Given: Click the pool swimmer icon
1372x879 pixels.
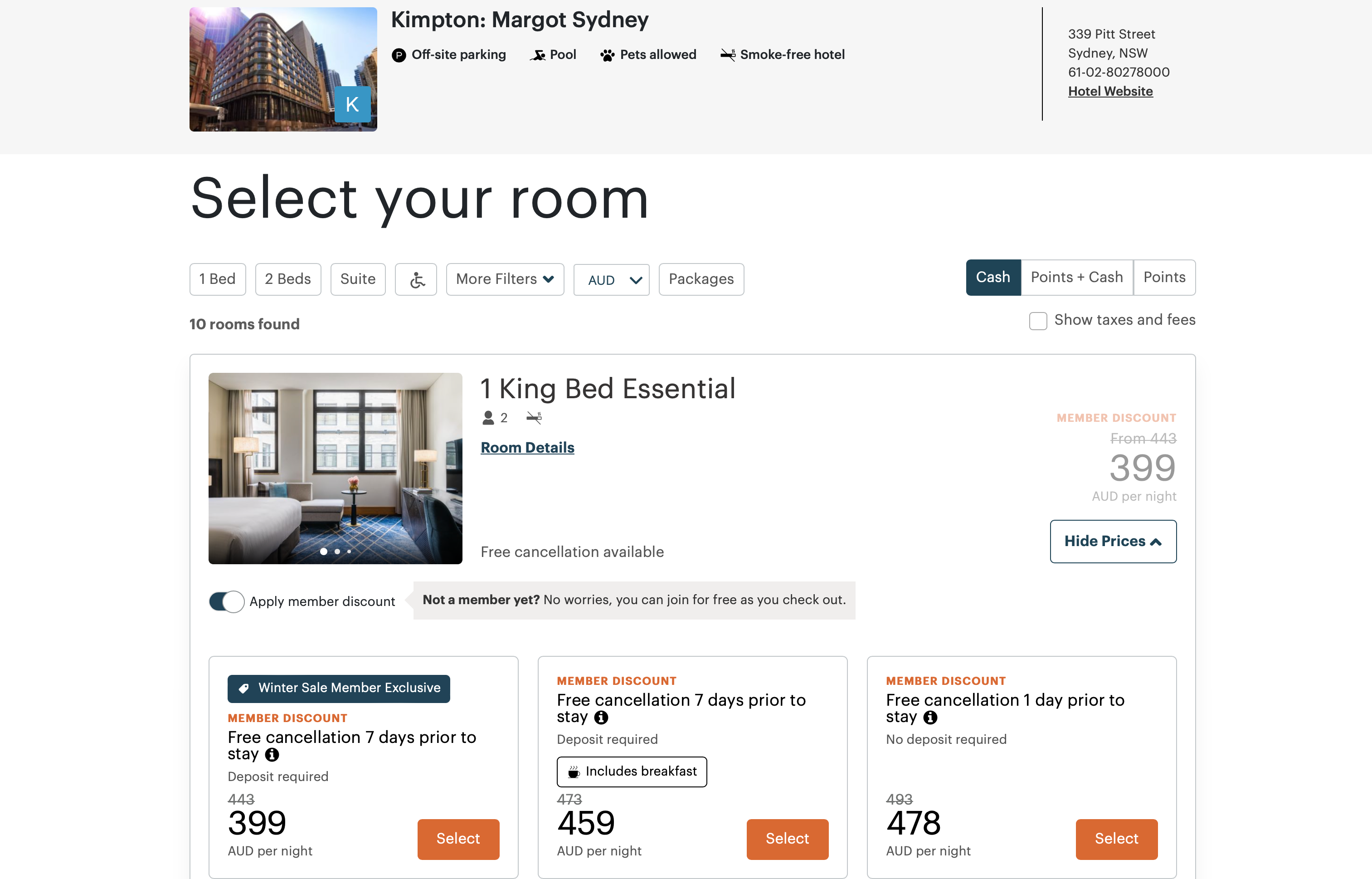Looking at the screenshot, I should pos(537,55).
